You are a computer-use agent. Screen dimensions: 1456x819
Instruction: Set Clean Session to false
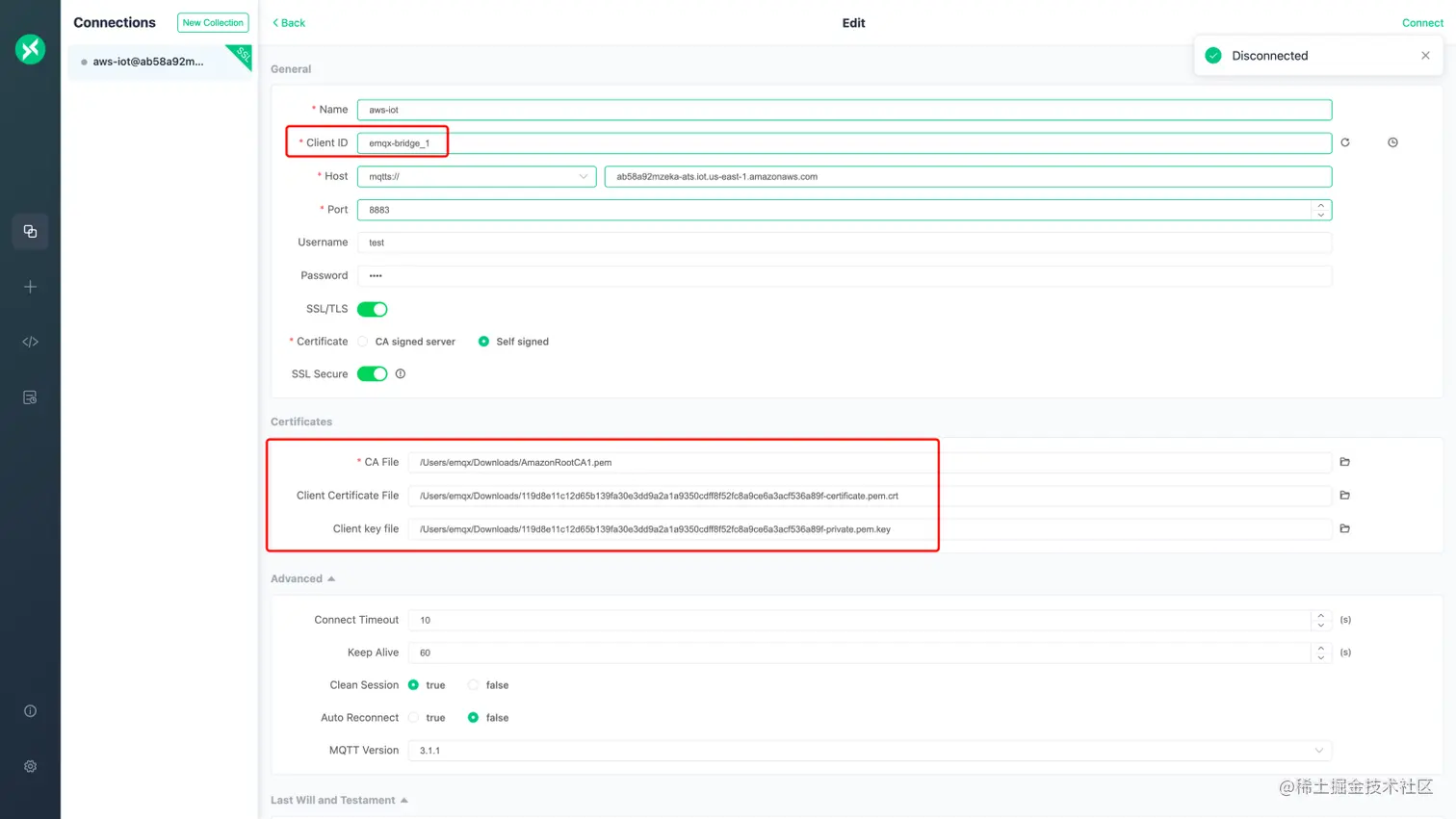click(488, 685)
